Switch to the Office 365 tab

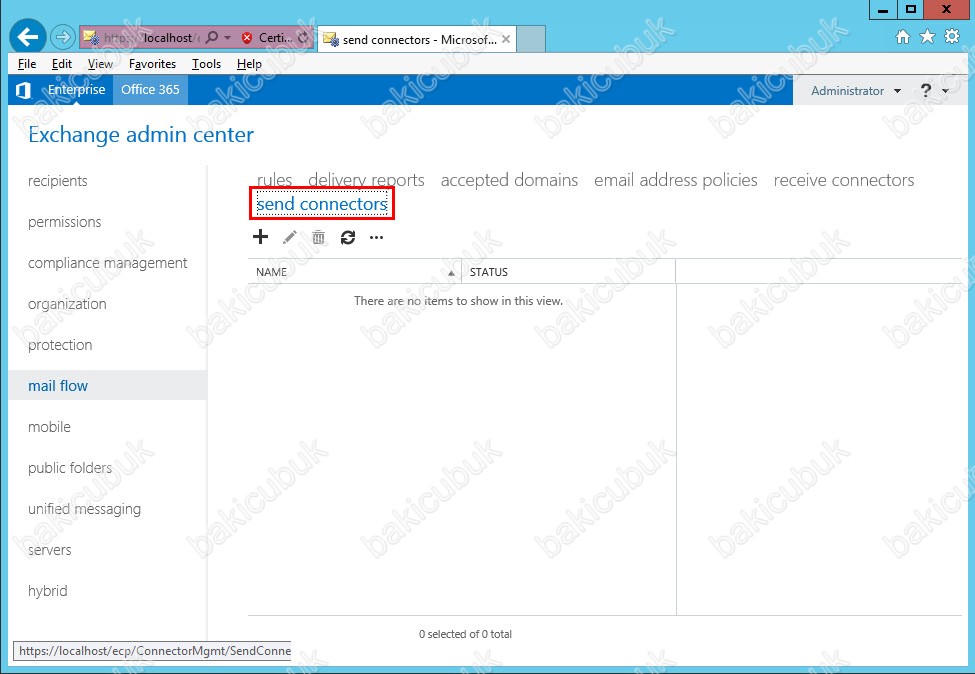pyautogui.click(x=150, y=90)
